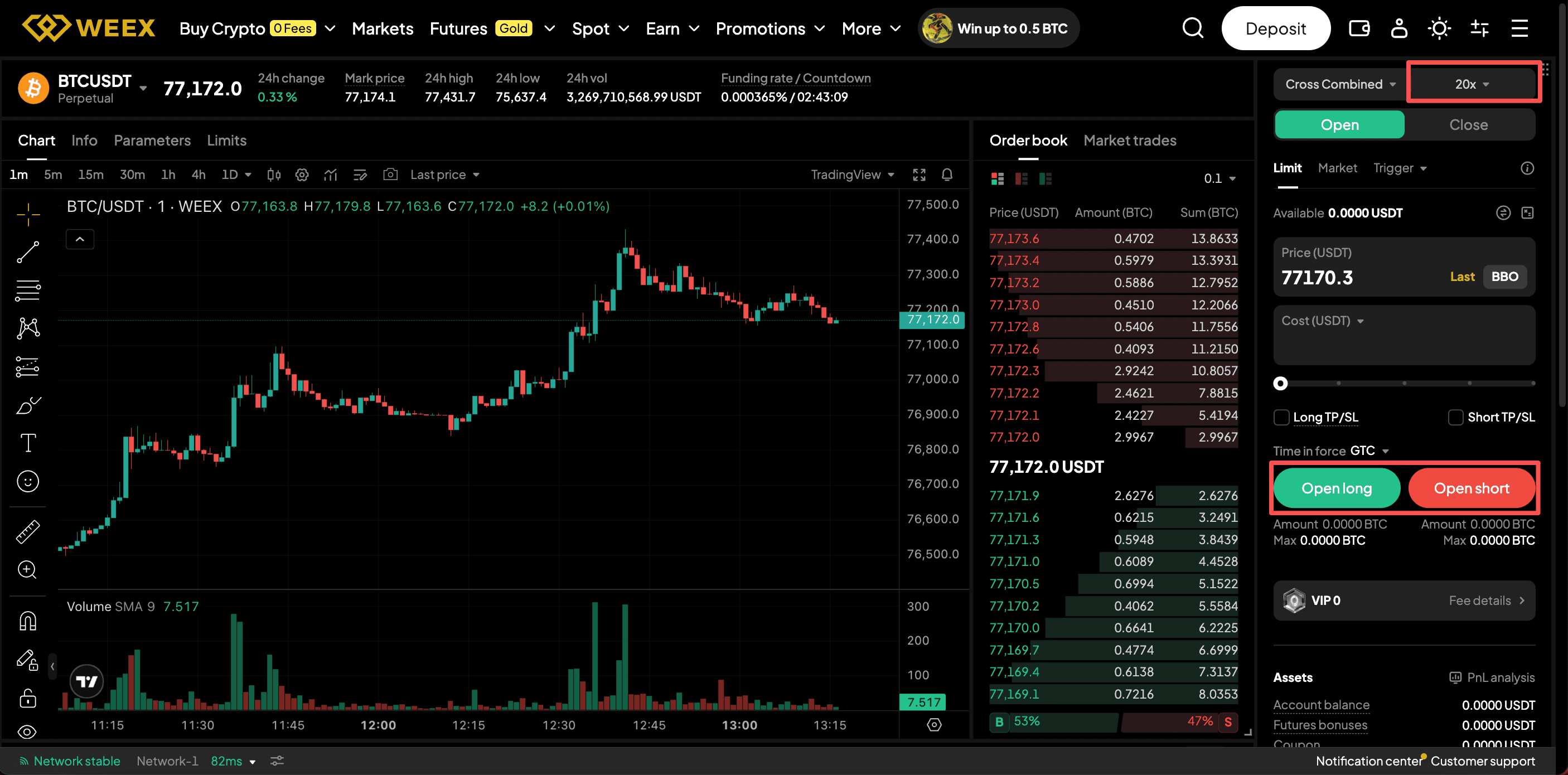This screenshot has height=775, width=1568.
Task: Open the Last price dropdown
Action: (445, 175)
